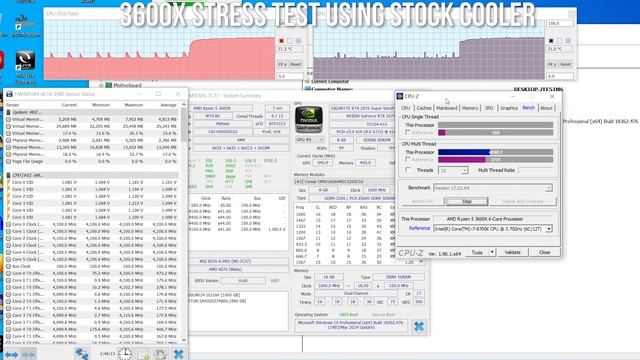Click the Validate button in CPU-Z
The image size is (640, 360).
pyautogui.click(x=512, y=252)
